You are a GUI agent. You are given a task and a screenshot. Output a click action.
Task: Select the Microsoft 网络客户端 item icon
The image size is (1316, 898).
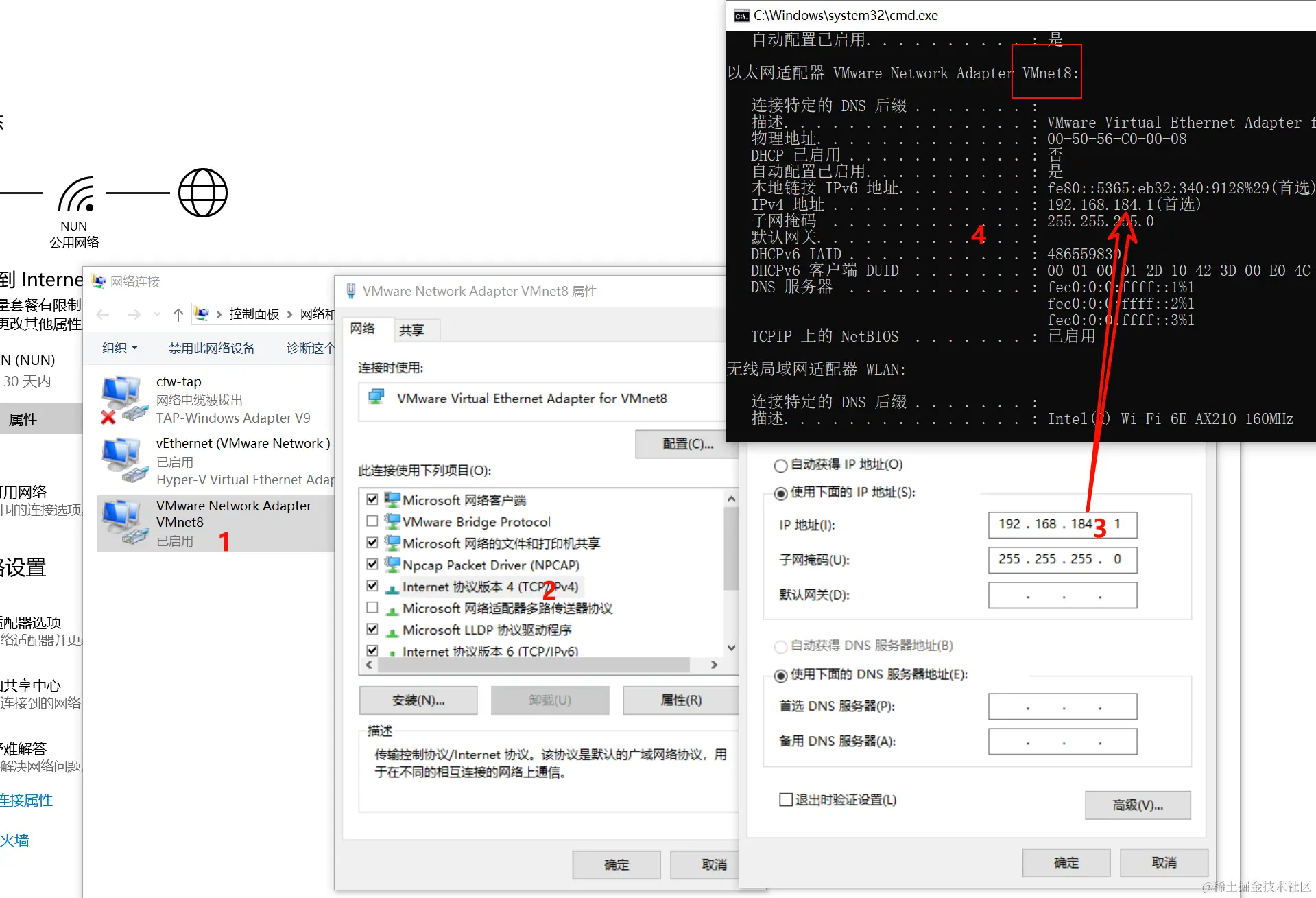[392, 499]
